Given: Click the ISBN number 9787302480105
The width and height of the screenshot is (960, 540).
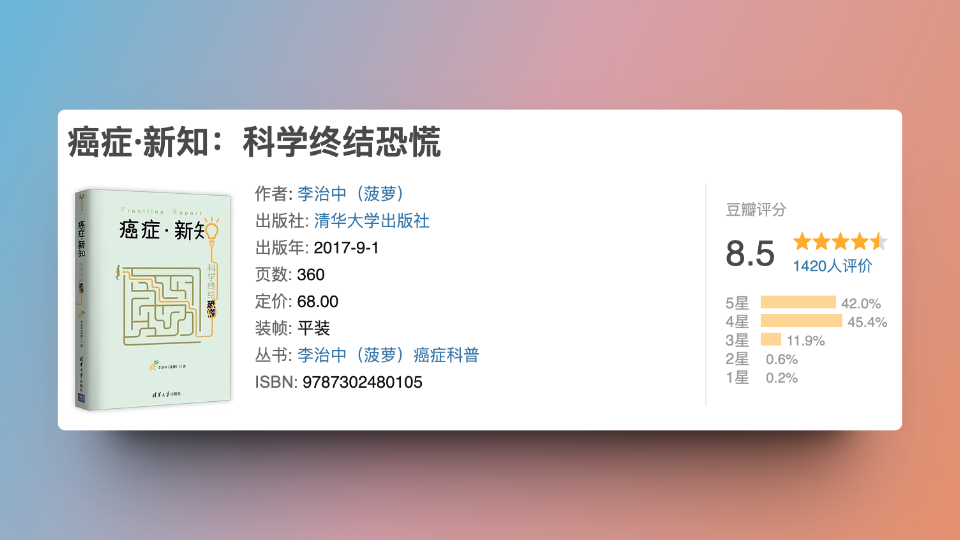Looking at the screenshot, I should (x=362, y=382).
